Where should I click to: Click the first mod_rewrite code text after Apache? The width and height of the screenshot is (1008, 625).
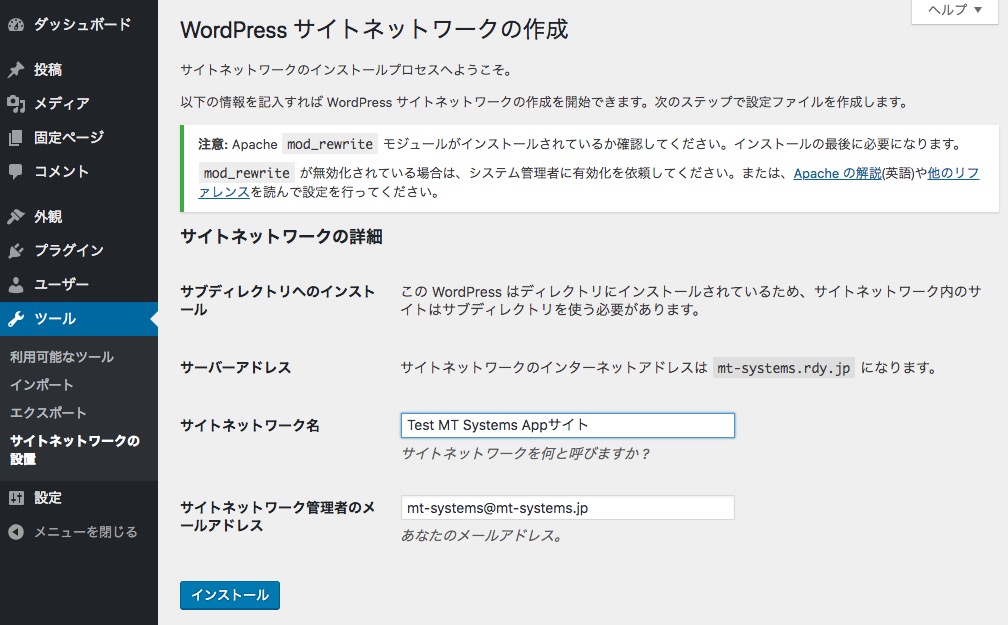[330, 144]
